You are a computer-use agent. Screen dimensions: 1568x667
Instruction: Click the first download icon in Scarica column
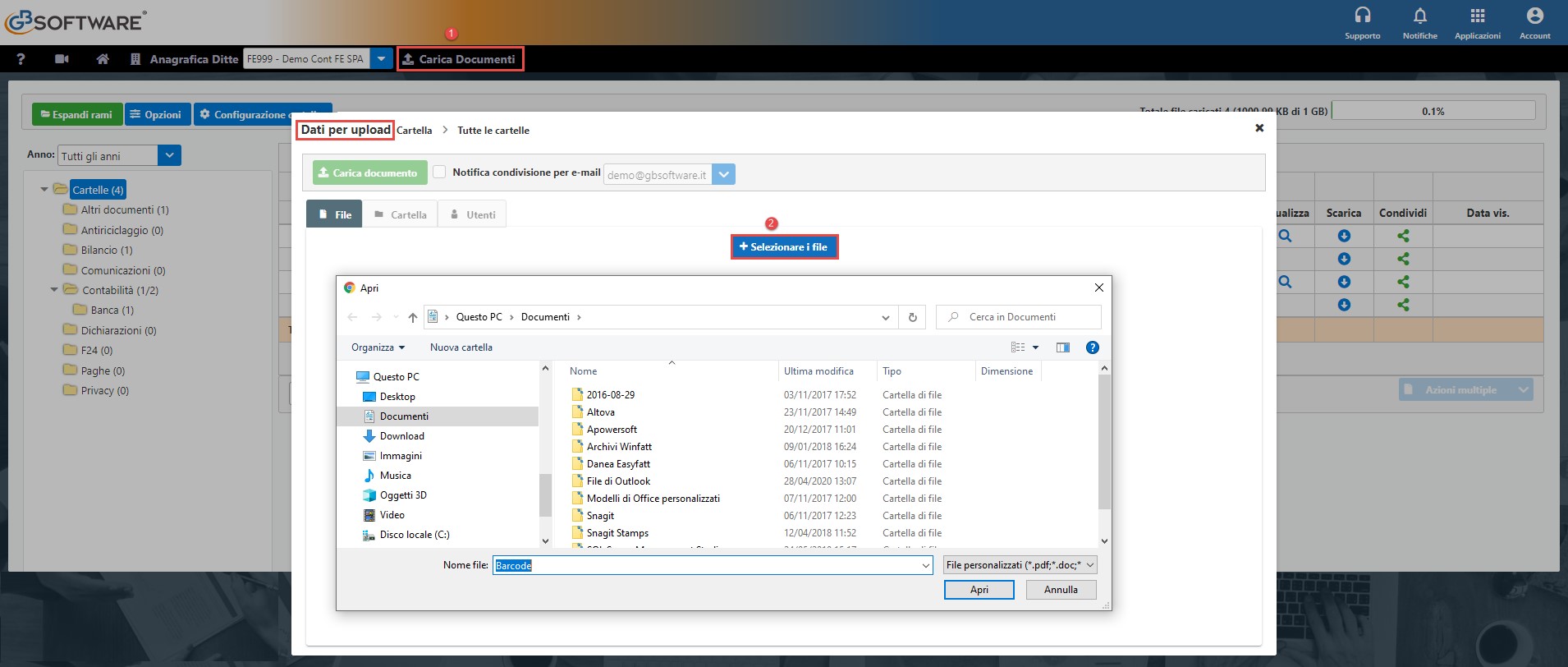[1344, 236]
